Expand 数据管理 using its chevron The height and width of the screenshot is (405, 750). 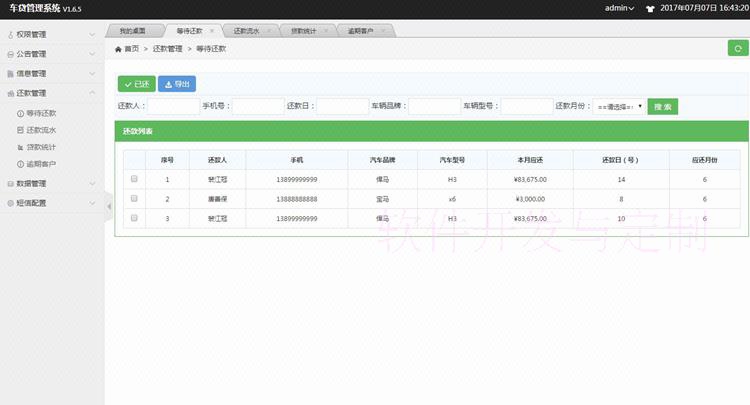(x=92, y=184)
